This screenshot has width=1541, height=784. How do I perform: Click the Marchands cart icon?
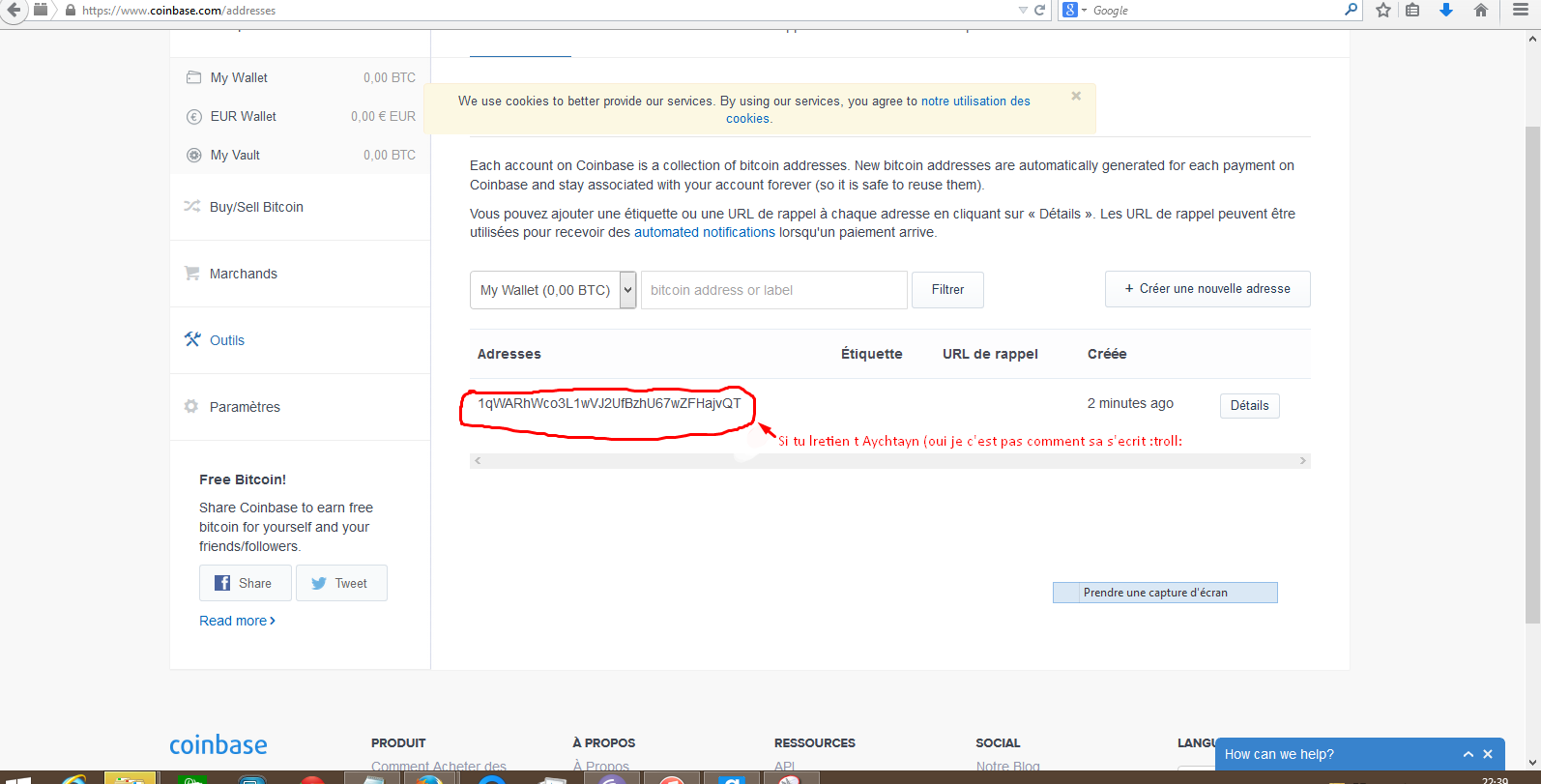191,273
